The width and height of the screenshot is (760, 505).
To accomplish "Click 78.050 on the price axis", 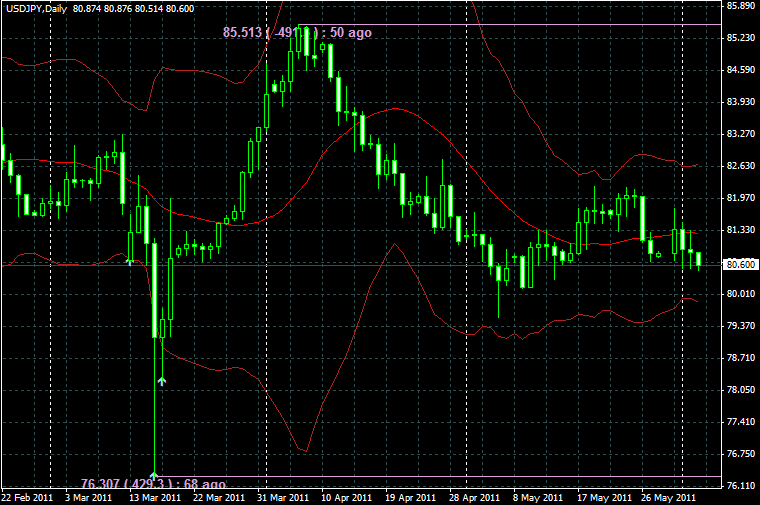I will click(741, 390).
